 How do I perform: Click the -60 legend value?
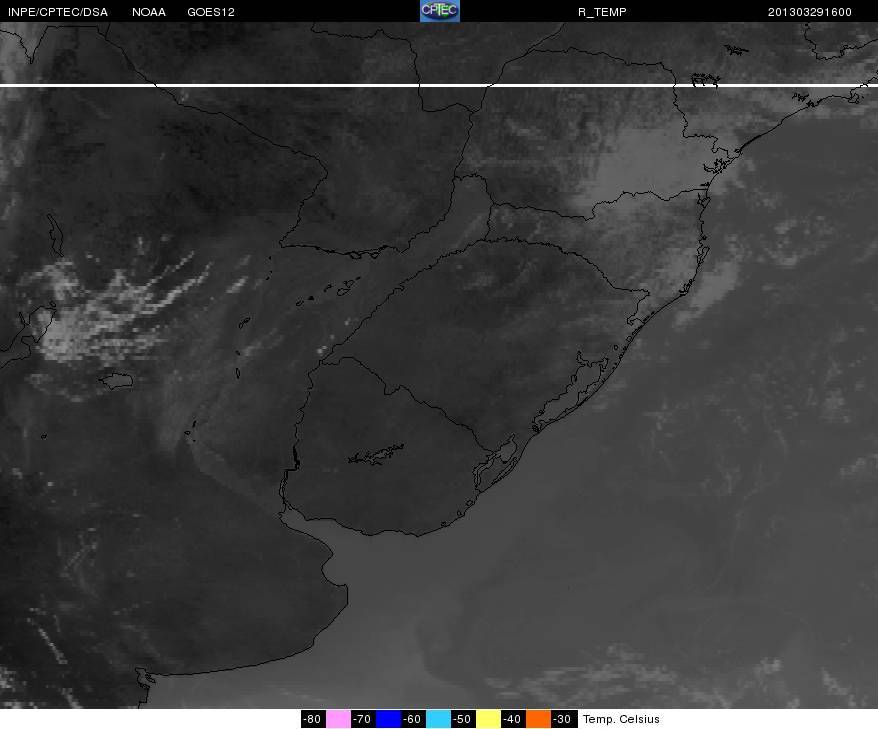click(413, 719)
